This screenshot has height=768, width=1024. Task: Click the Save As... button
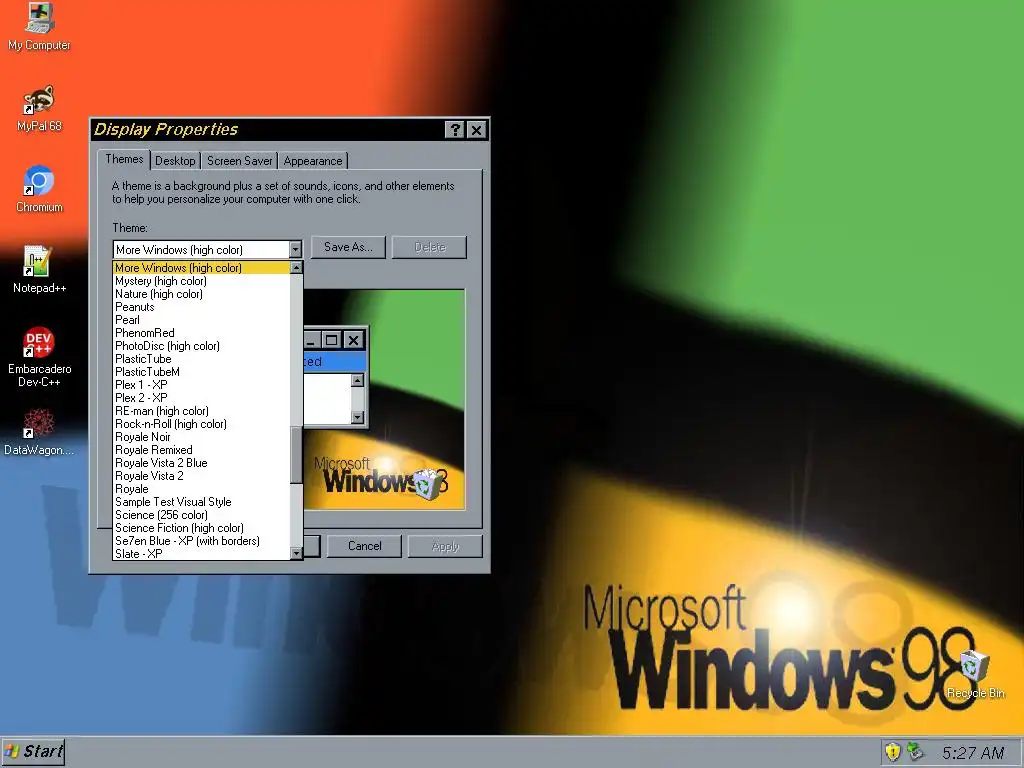(x=348, y=247)
